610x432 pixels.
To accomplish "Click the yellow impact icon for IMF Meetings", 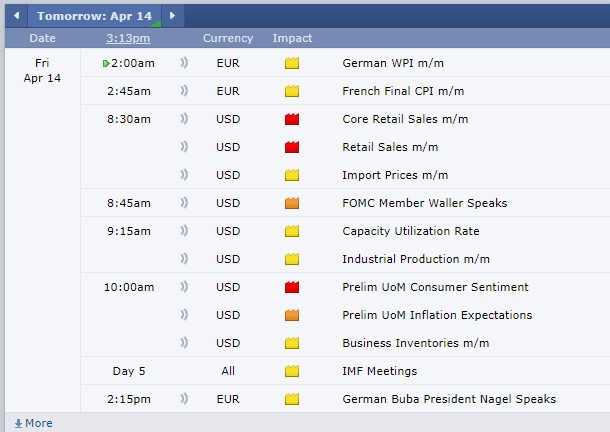I will 292,371.
